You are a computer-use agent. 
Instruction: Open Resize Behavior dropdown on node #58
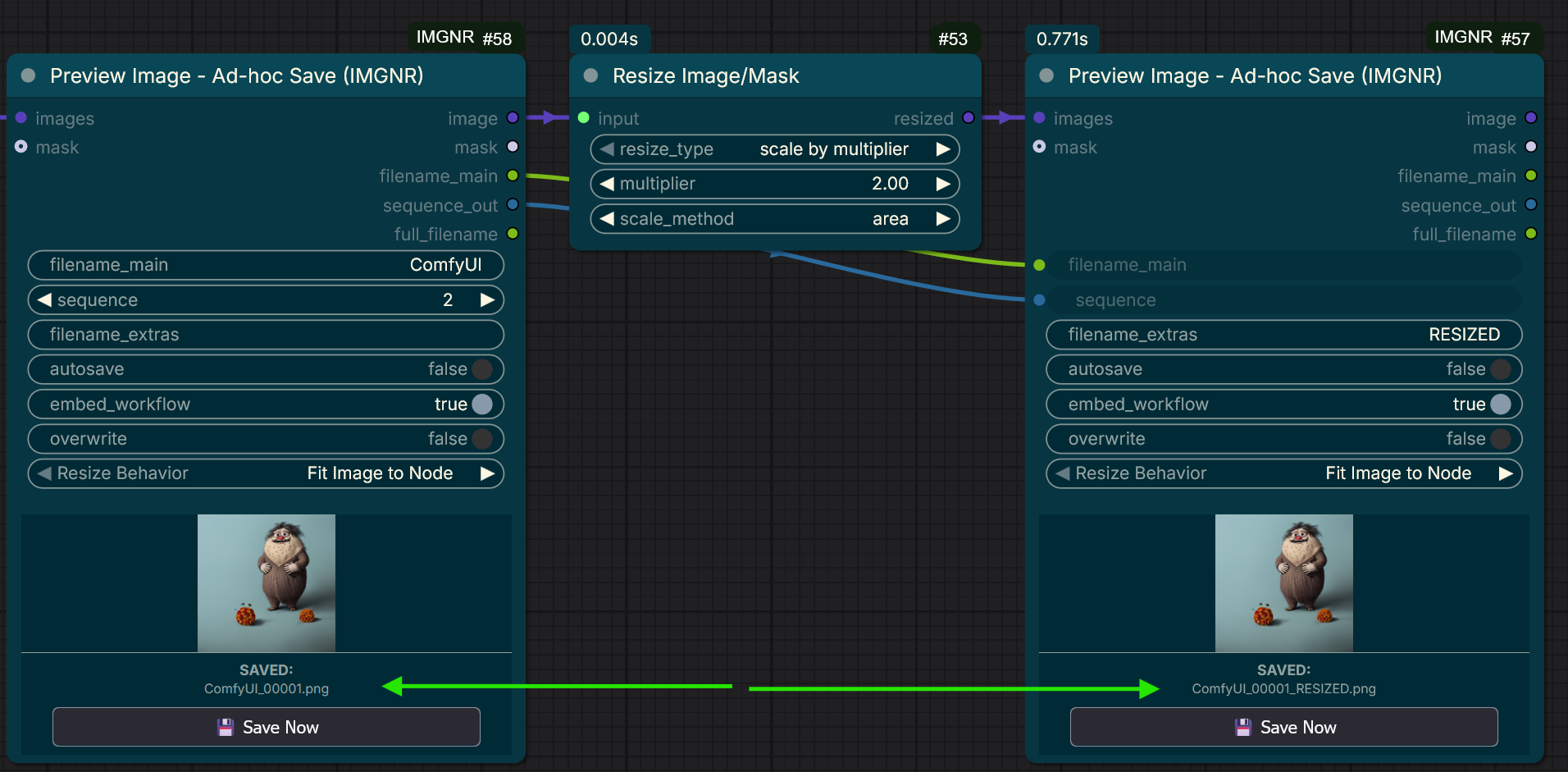pyautogui.click(x=266, y=473)
